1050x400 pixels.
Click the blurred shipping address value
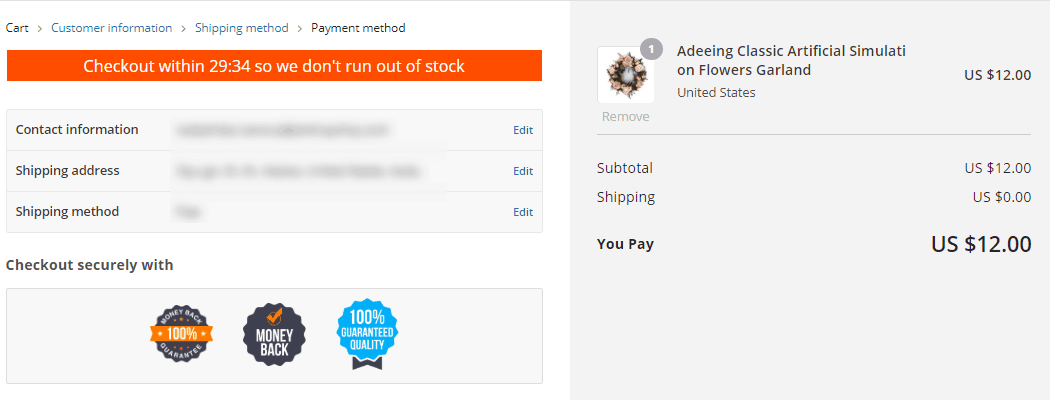click(x=296, y=171)
